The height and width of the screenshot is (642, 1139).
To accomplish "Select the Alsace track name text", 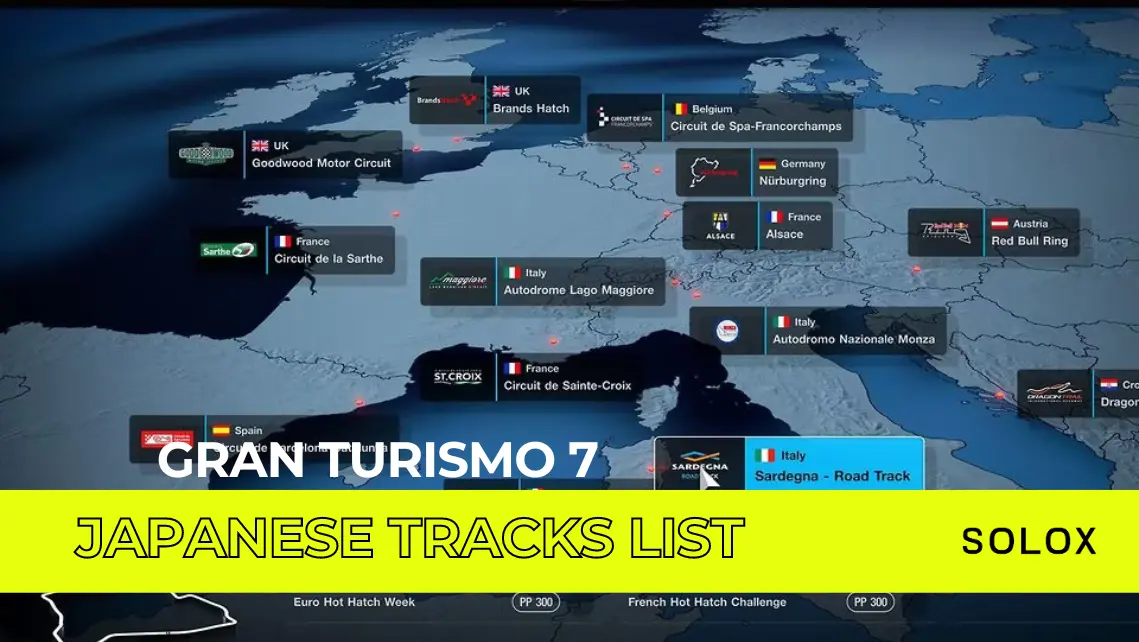I will click(x=785, y=234).
